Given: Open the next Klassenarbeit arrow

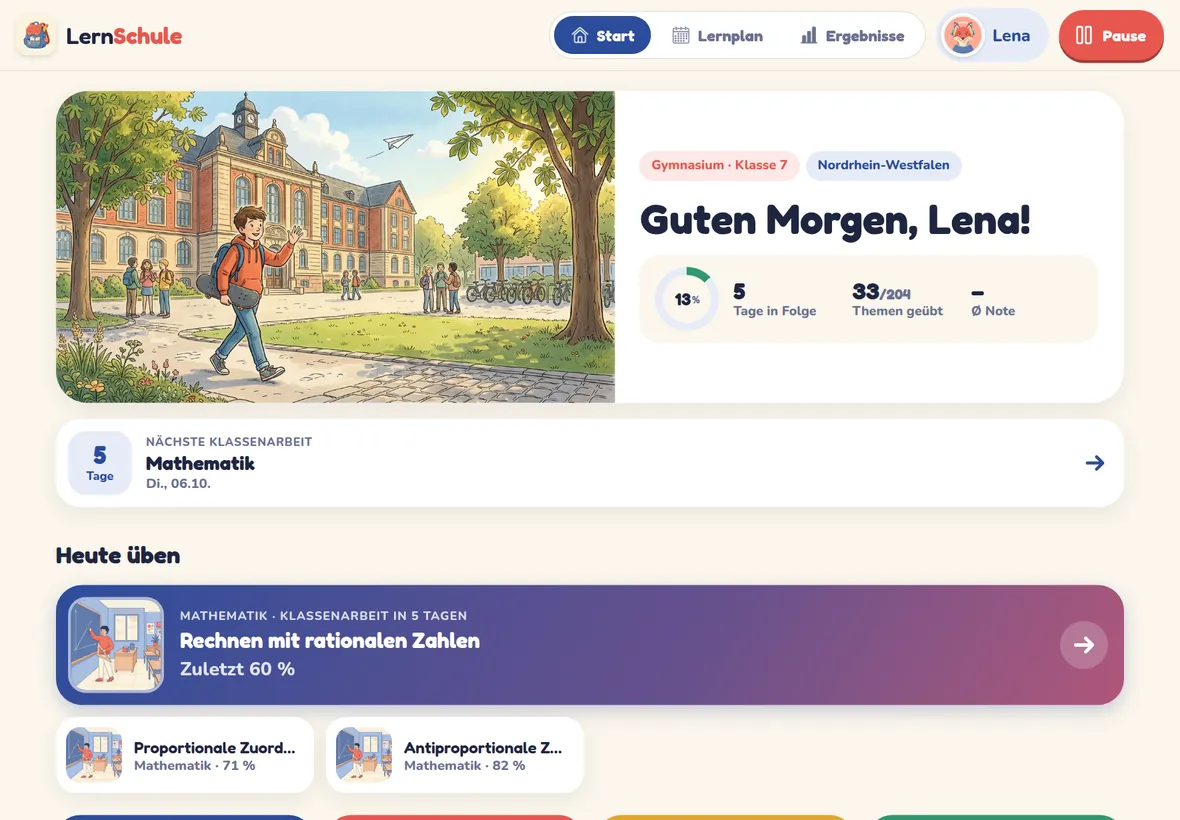Looking at the screenshot, I should (1095, 463).
